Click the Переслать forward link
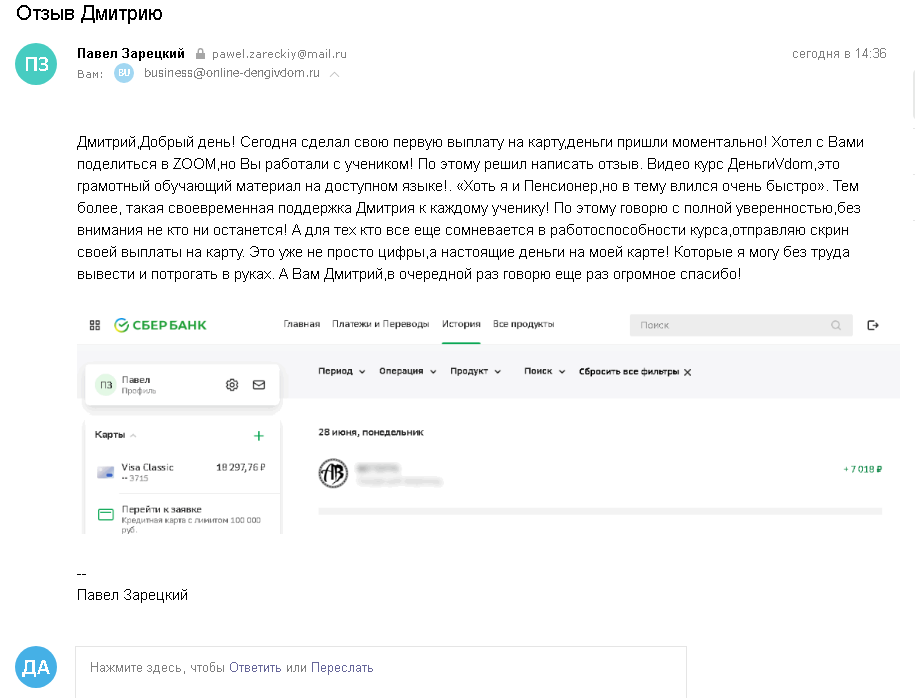Screen dimensions: 915x698 point(342,668)
